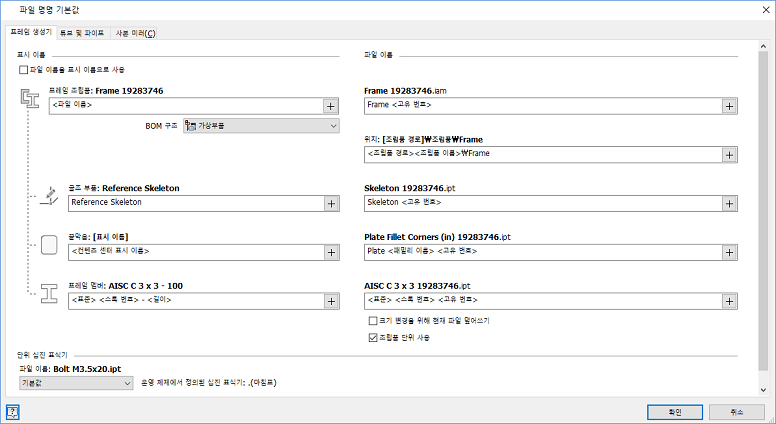Switch to 튜브 및 파이프 tab

coord(82,33)
